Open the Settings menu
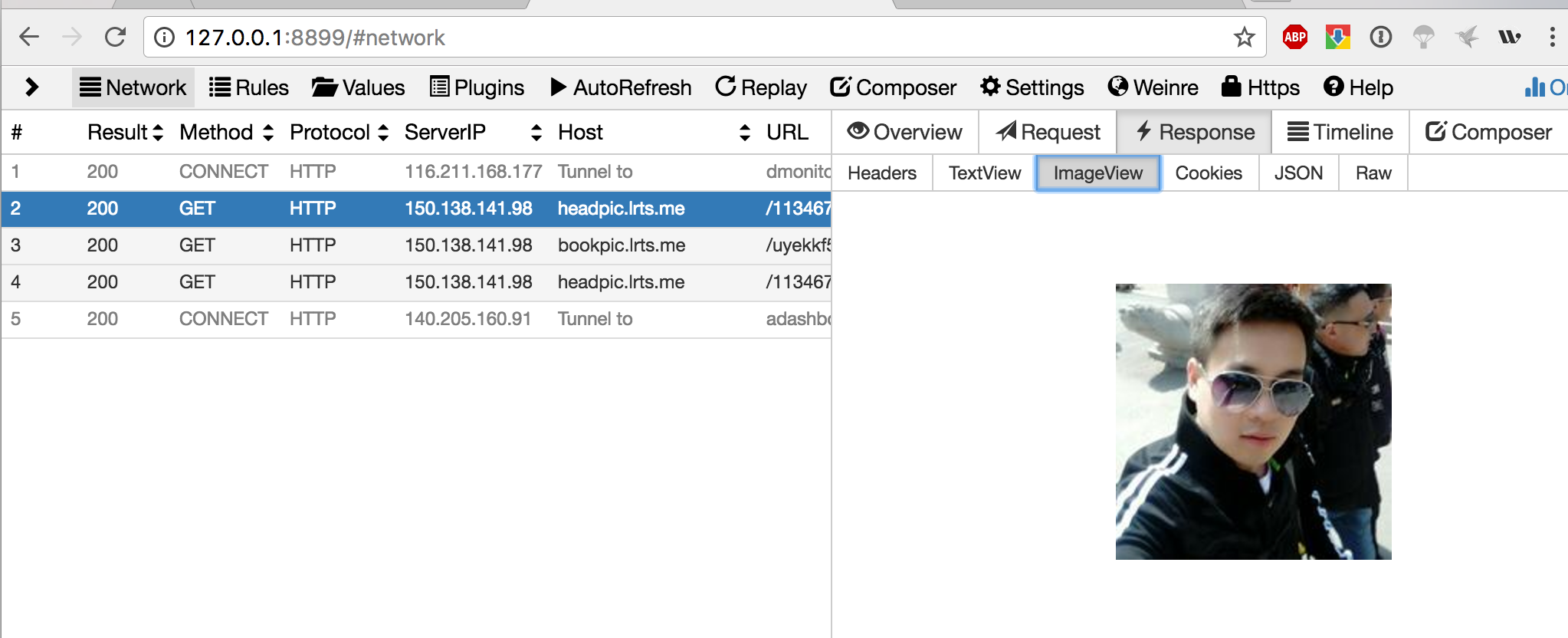Viewport: 1568px width, 638px height. 1032,87
